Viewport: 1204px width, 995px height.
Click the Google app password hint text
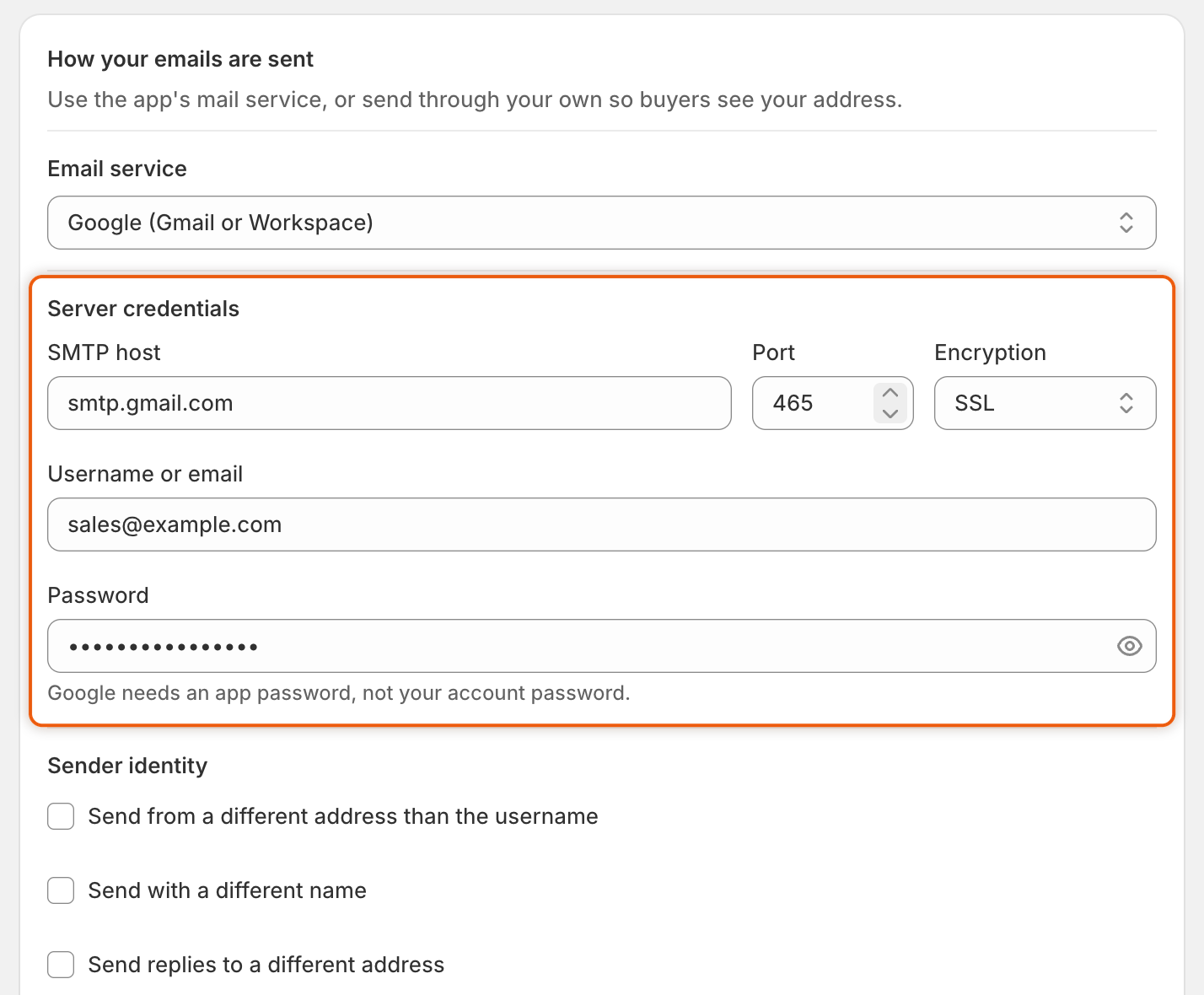click(339, 693)
